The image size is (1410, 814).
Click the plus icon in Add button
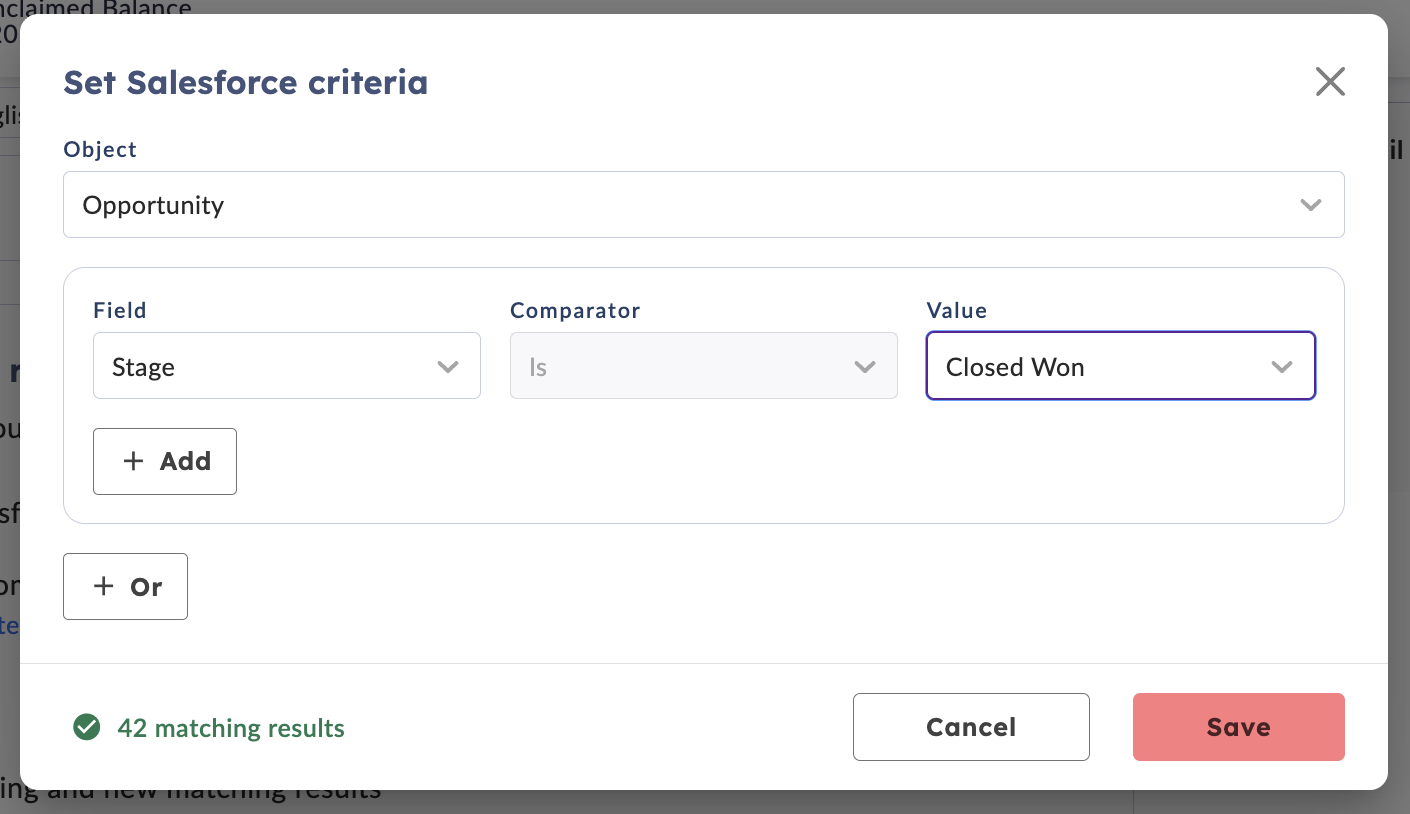133,461
